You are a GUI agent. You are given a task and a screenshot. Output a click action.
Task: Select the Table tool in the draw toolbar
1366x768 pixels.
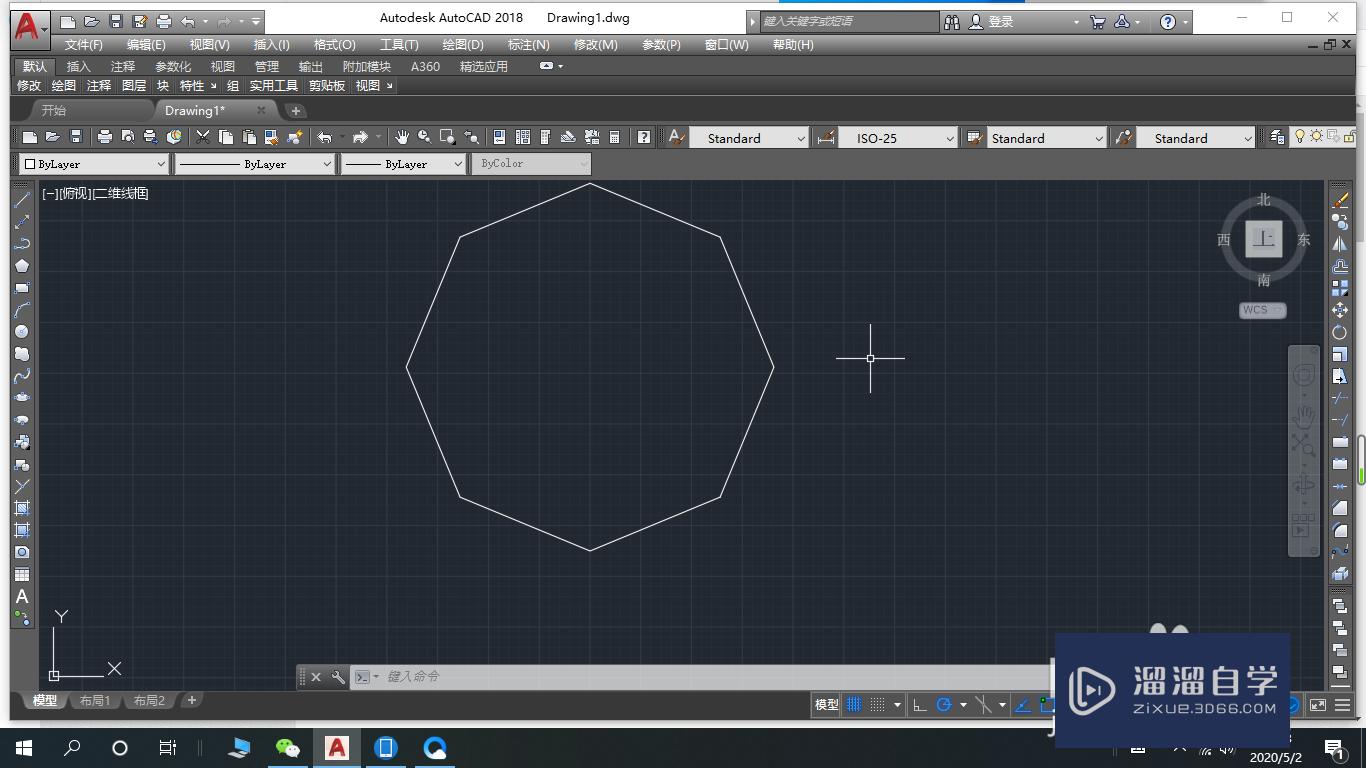[22, 574]
